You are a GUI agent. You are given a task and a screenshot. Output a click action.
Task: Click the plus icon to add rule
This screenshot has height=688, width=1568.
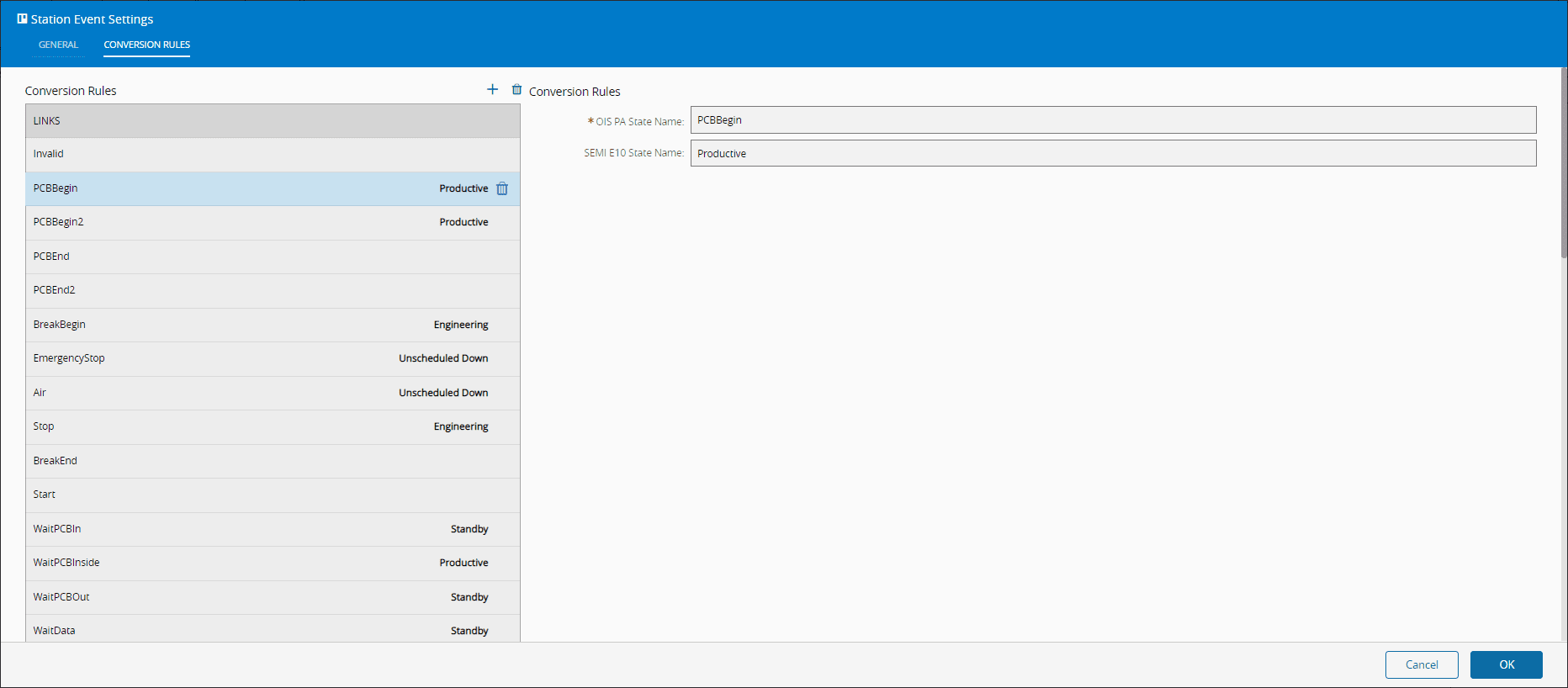pos(492,89)
